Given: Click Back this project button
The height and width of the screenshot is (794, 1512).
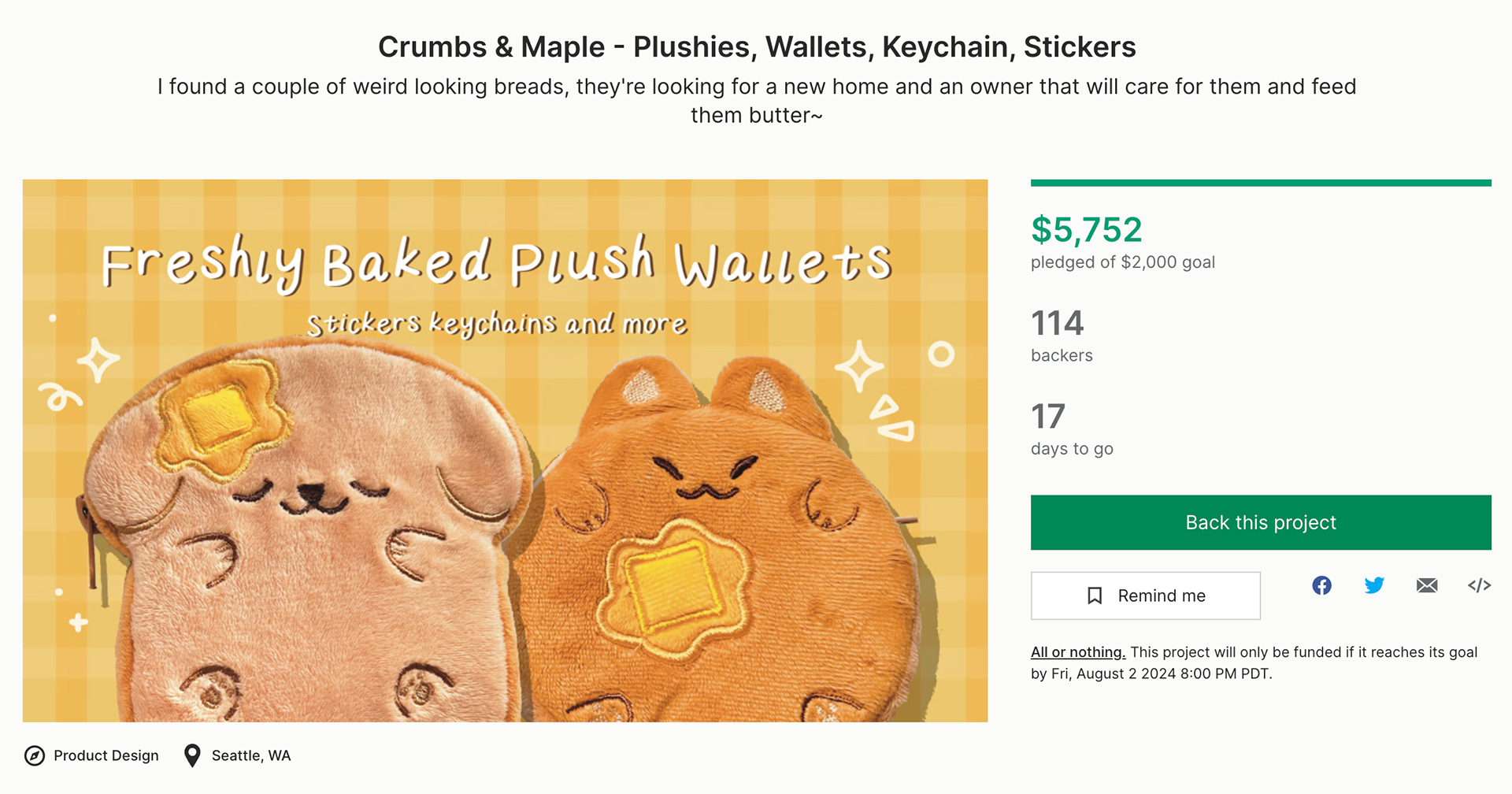Looking at the screenshot, I should click(x=1261, y=522).
